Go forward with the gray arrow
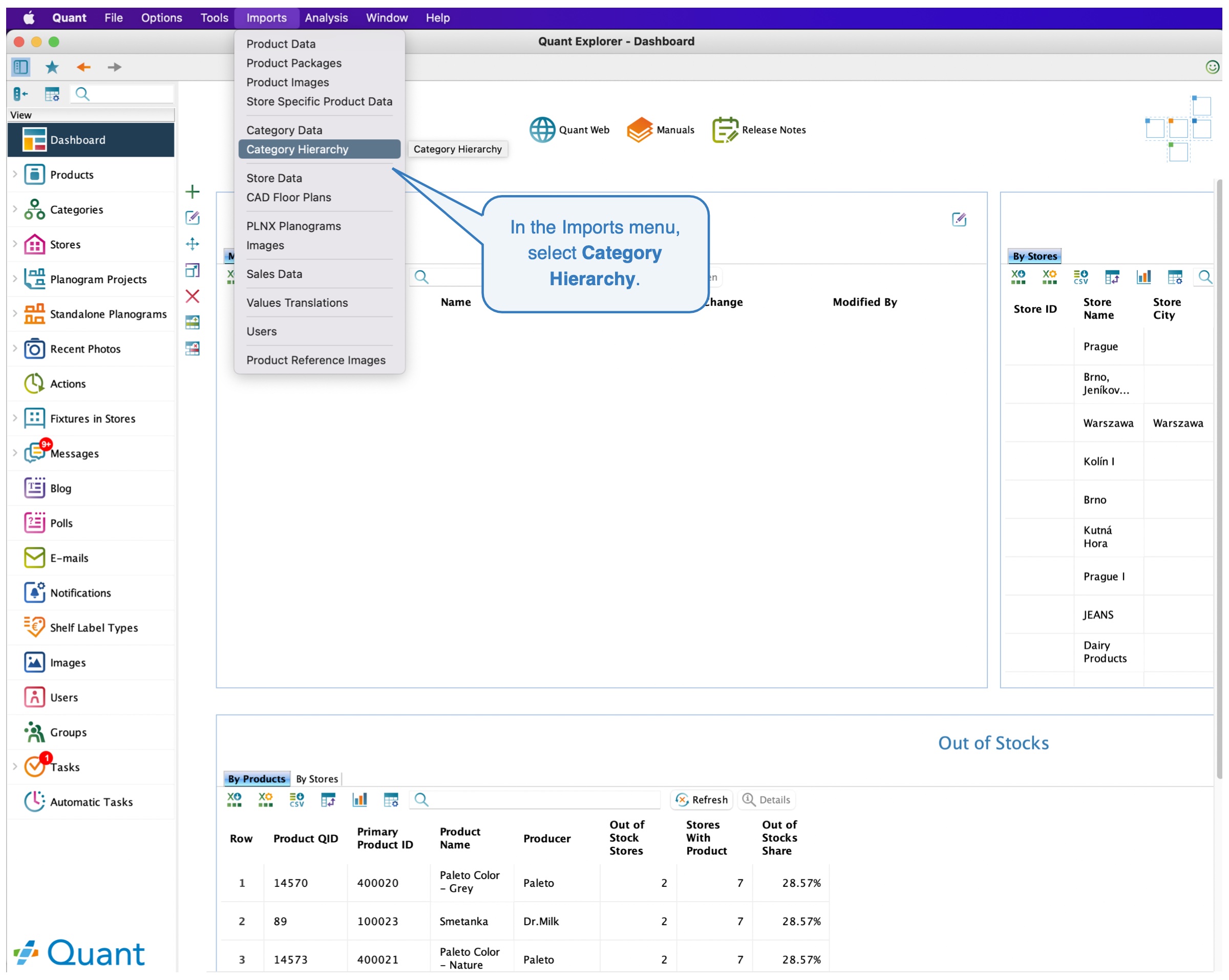Viewport: 1229px width, 980px height. (115, 67)
